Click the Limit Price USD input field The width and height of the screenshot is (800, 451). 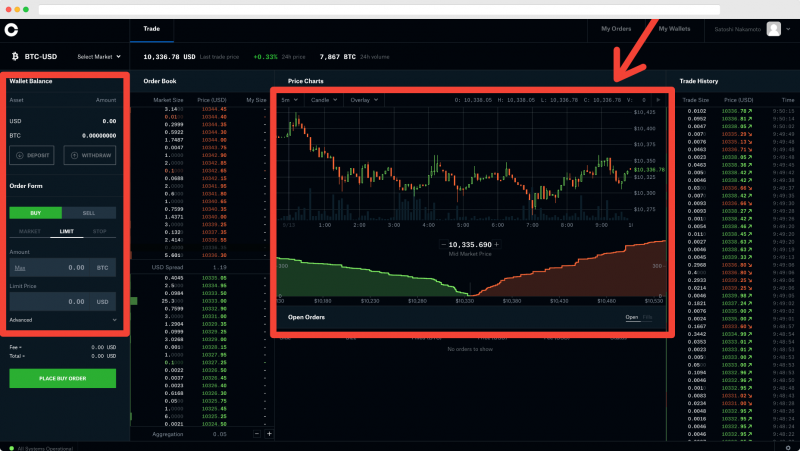pos(63,302)
